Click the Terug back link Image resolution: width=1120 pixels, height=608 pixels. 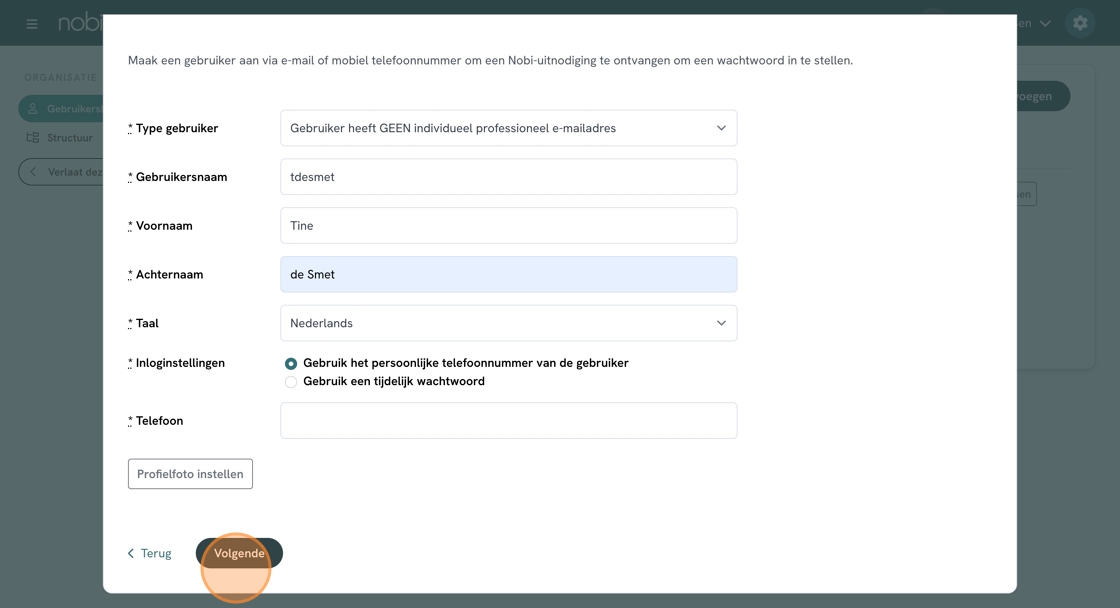(x=149, y=553)
